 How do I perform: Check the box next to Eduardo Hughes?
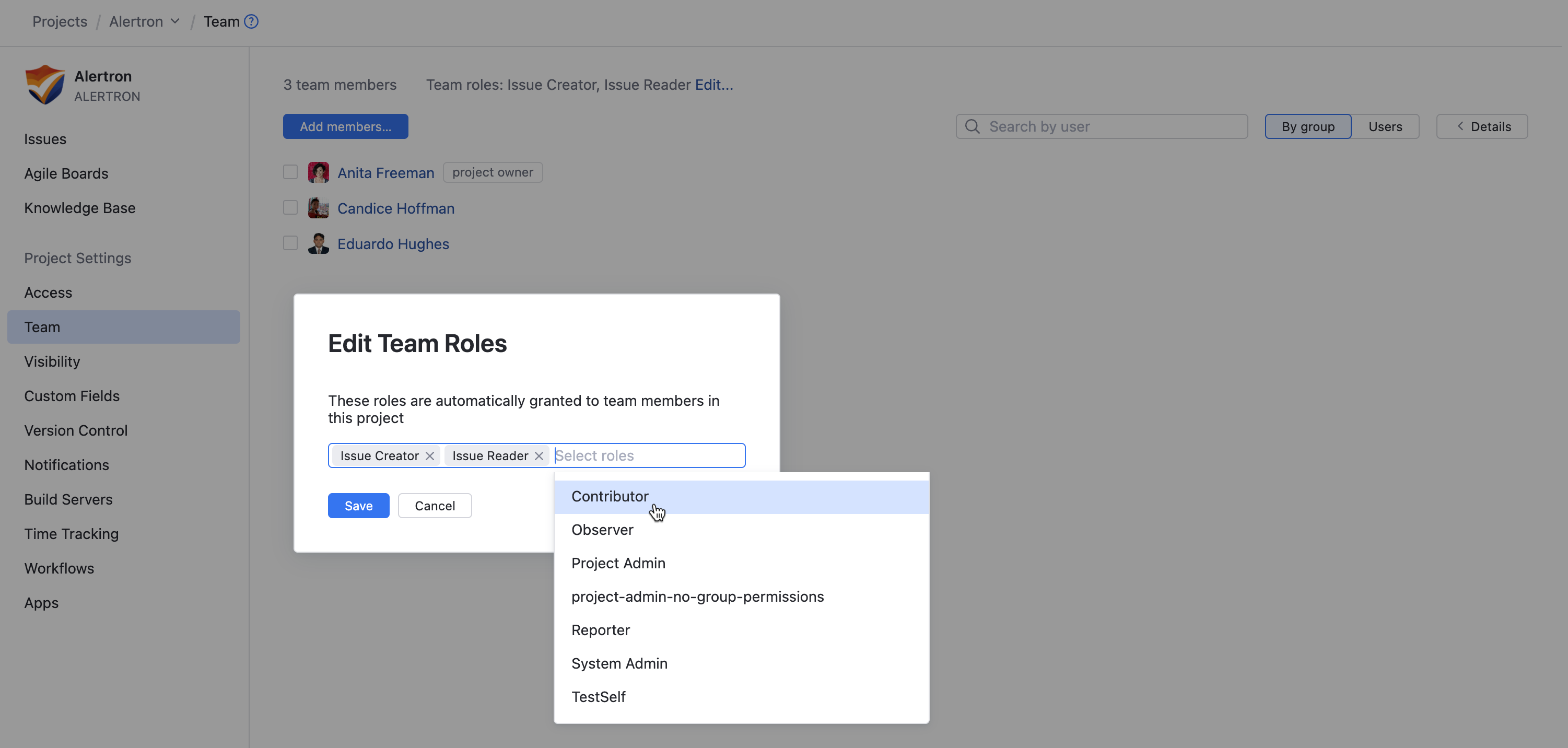point(290,243)
